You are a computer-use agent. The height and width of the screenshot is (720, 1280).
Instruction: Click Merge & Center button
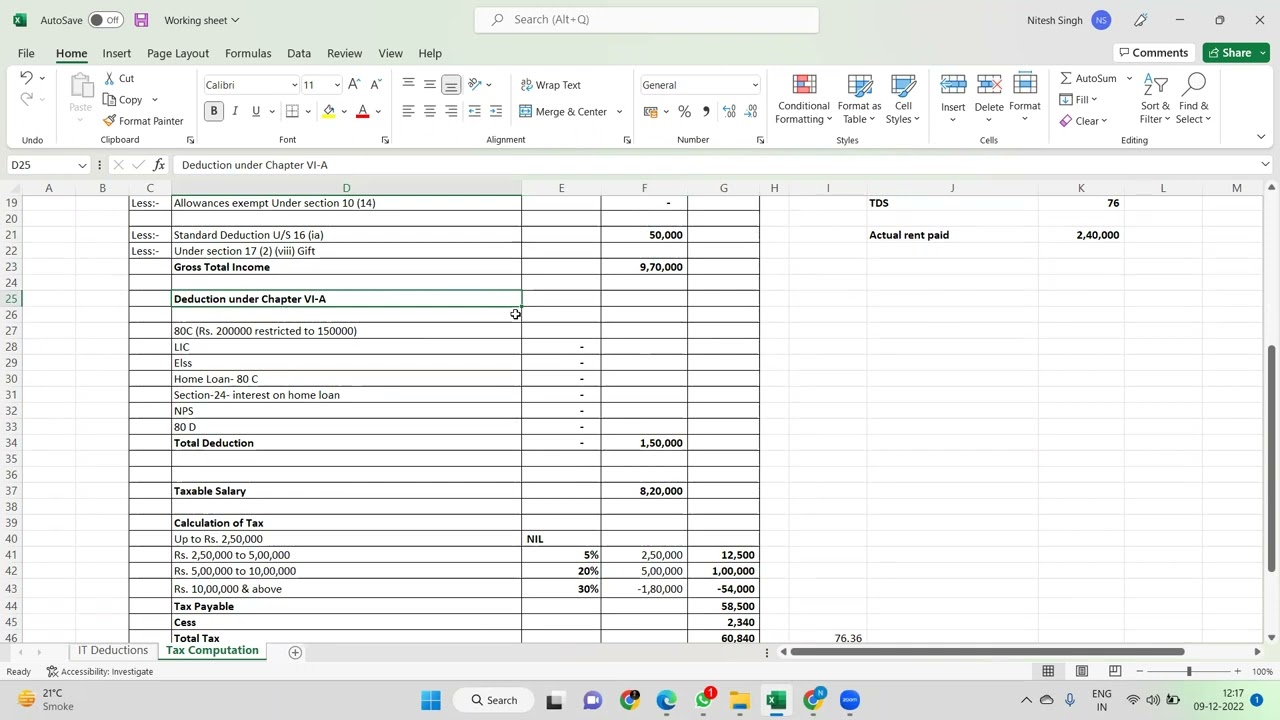(x=563, y=112)
